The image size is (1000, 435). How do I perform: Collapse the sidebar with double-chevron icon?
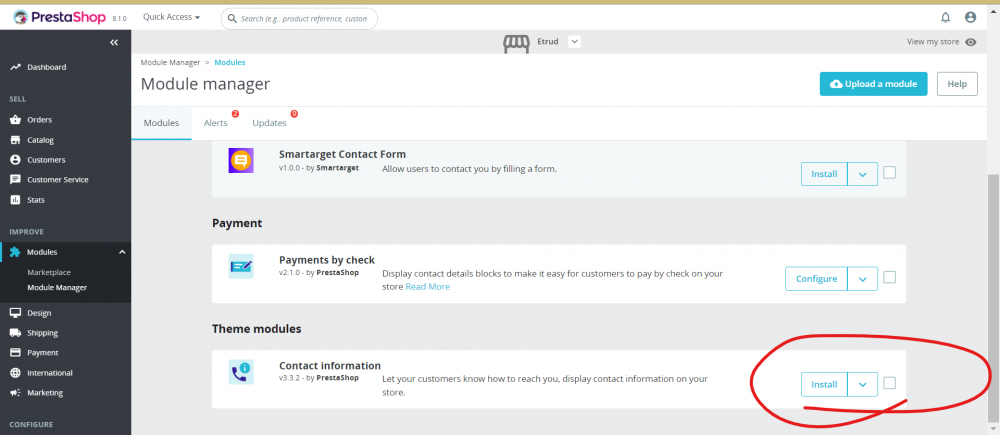coord(114,42)
